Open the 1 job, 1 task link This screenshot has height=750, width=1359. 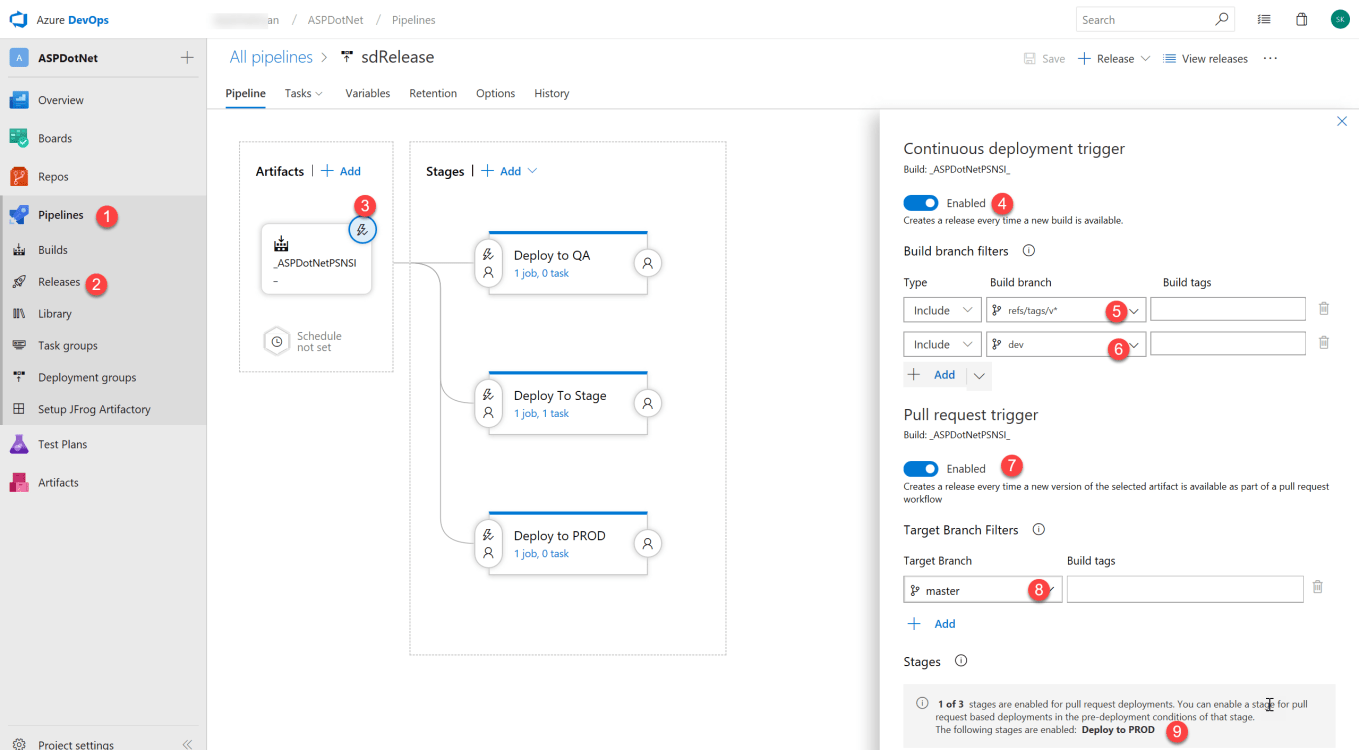click(541, 413)
